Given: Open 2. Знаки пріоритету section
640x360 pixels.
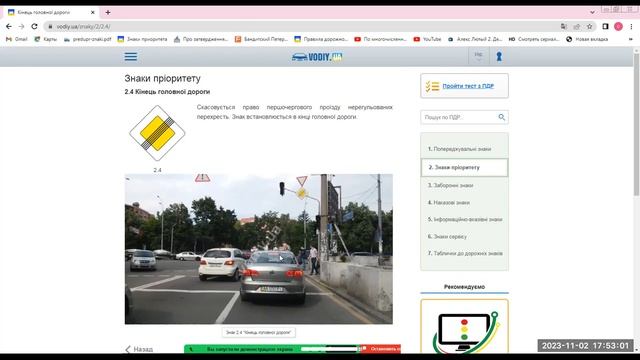Looking at the screenshot, I should pos(464,167).
